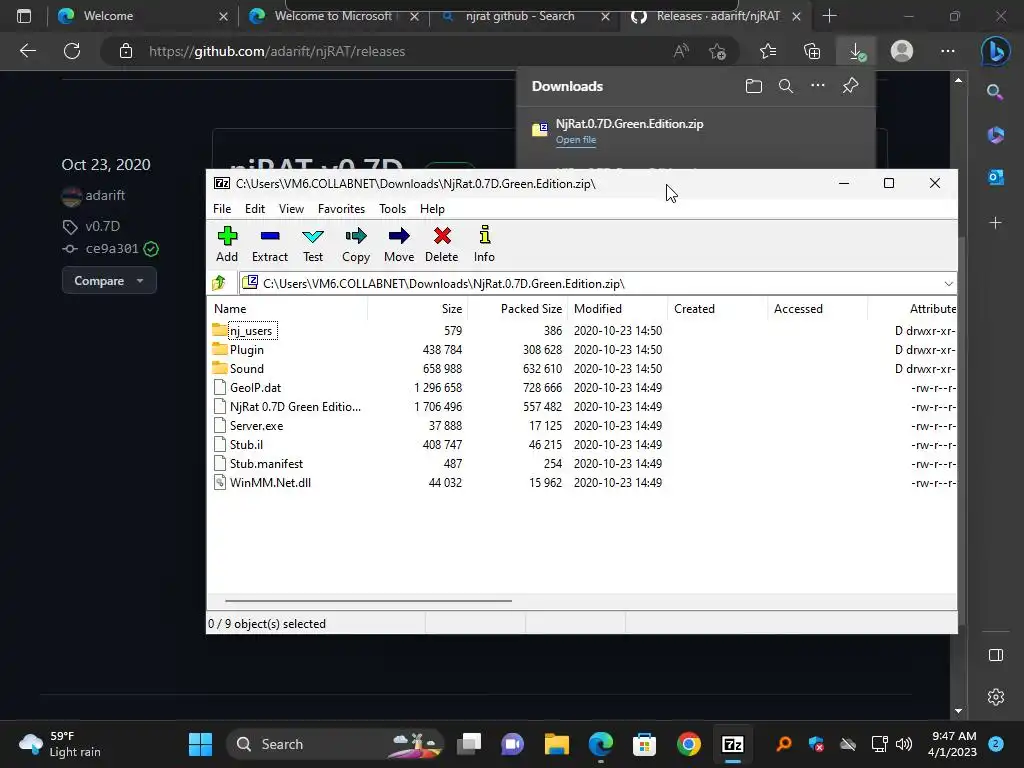1024x768 pixels.
Task: Click the Edge address bar URL
Action: point(277,52)
